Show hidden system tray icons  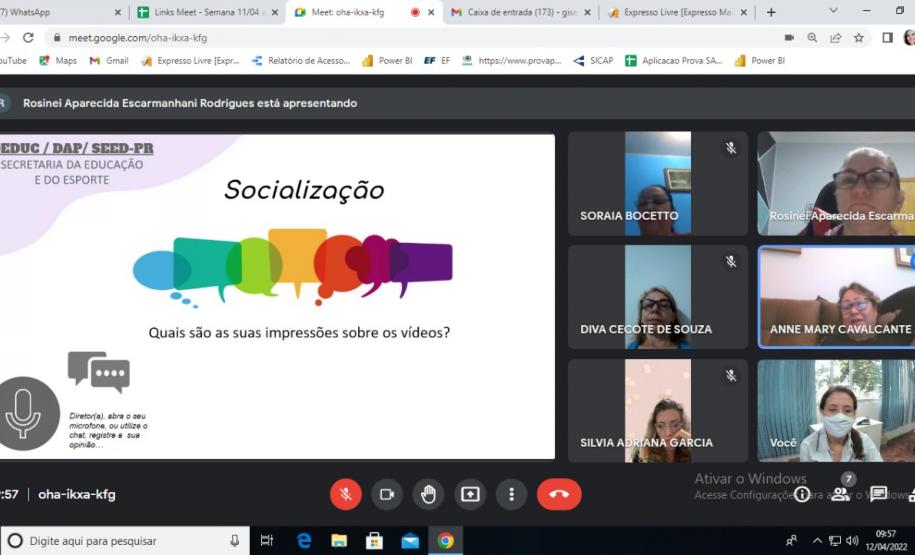[818, 541]
